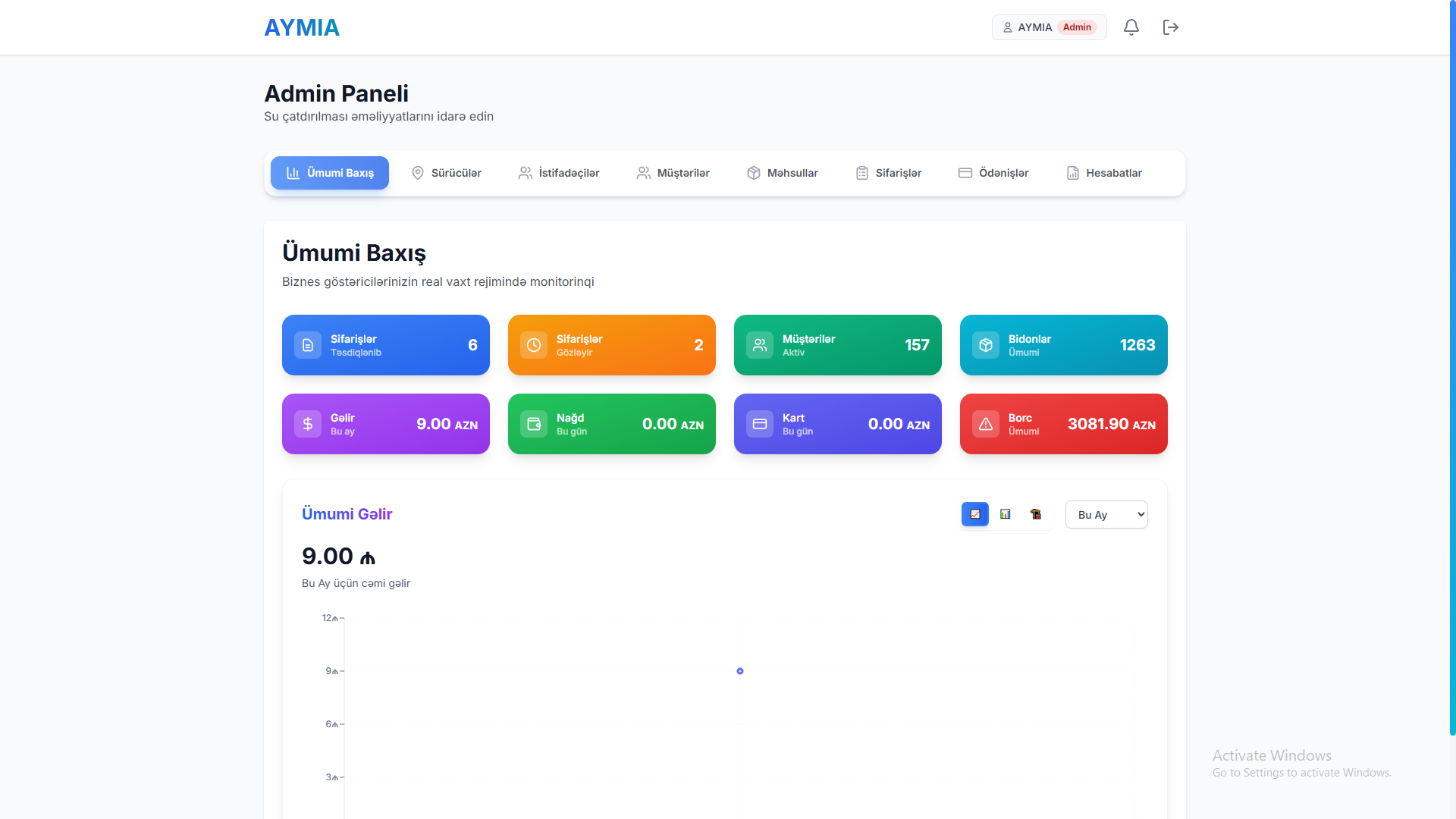Click the warning triangle icon on Borc card
The image size is (1456, 819).
pyautogui.click(x=986, y=424)
